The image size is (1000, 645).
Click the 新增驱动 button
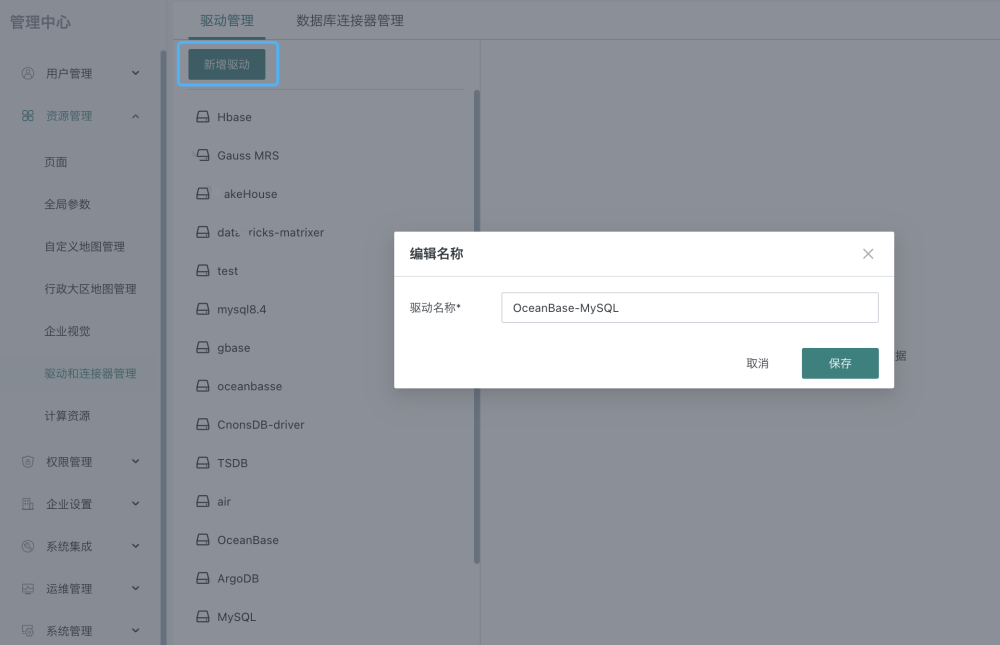click(x=226, y=64)
